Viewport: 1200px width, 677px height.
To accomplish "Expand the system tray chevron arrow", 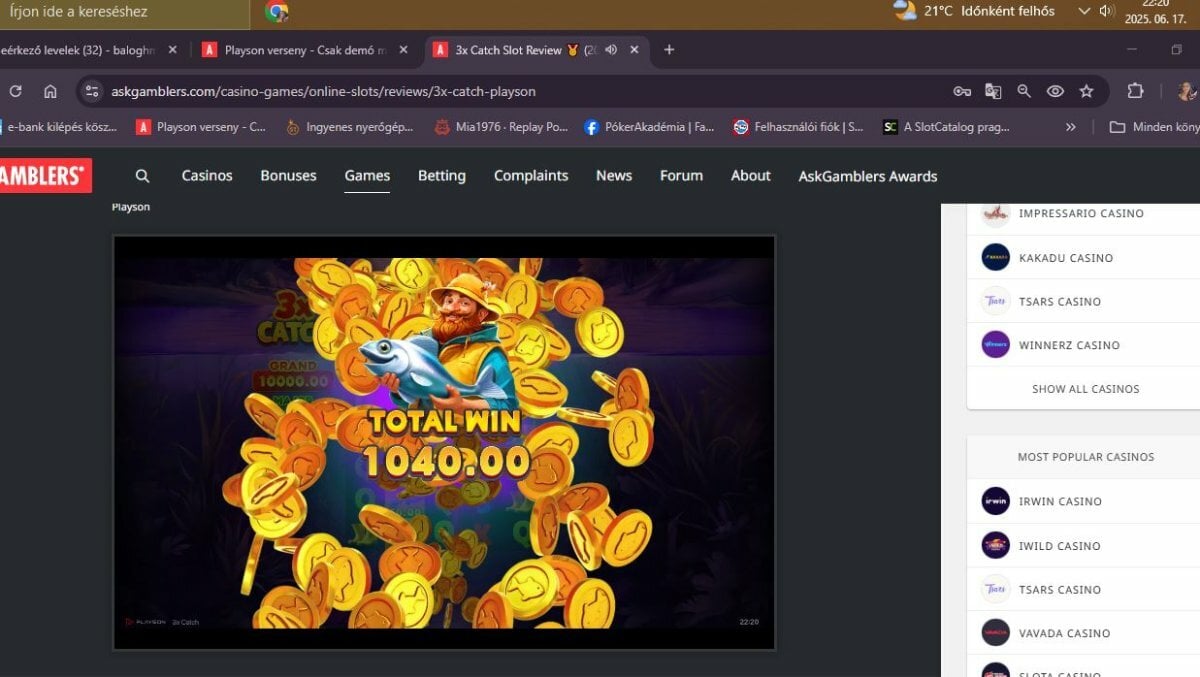I will coord(1084,11).
